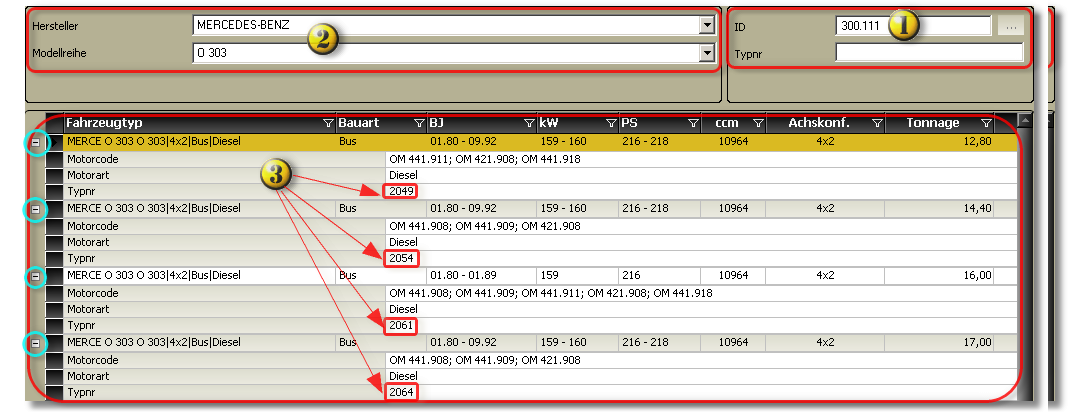
Task: Click the ID field showing 300.111
Action: coord(913,26)
